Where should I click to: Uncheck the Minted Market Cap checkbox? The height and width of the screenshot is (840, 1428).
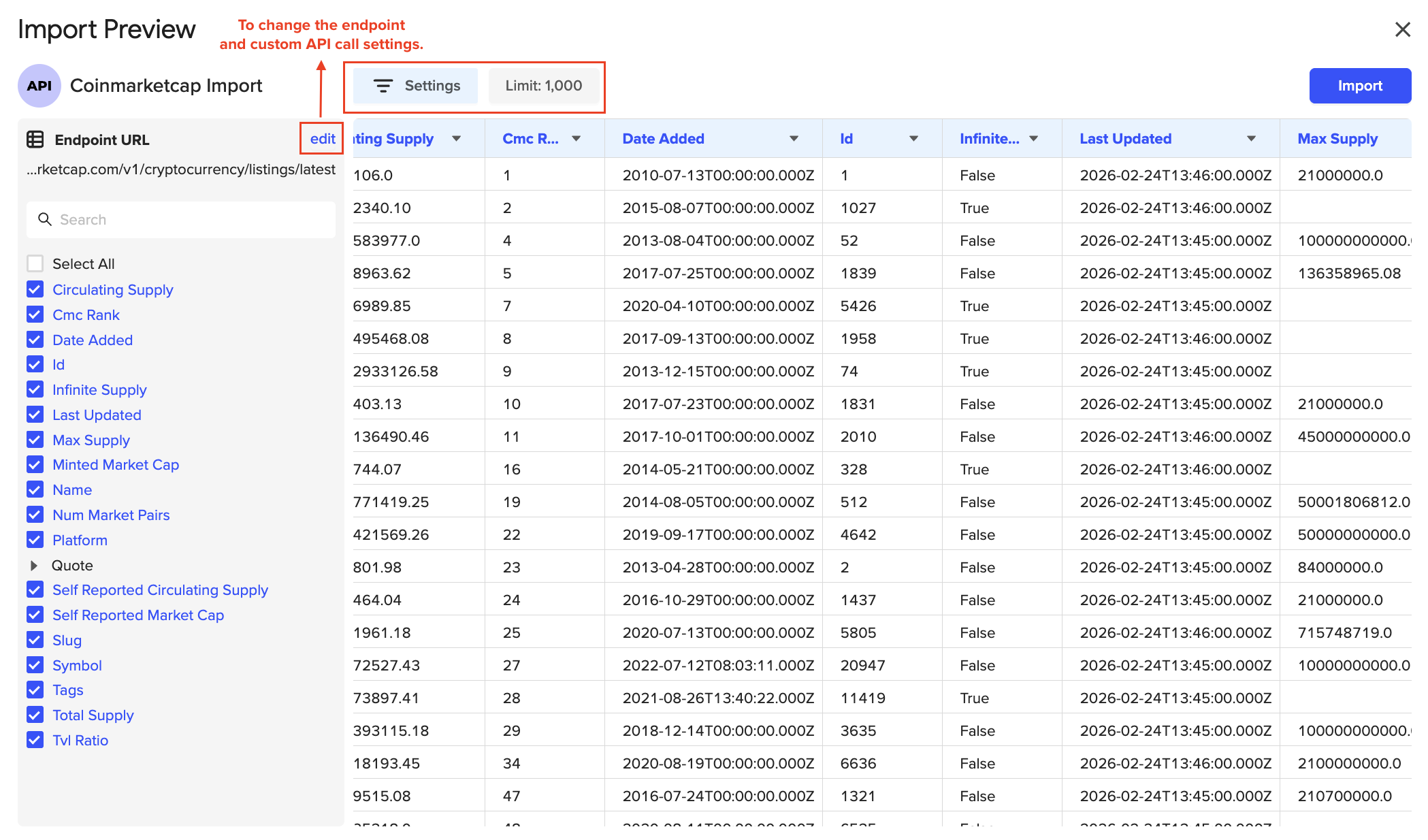point(35,464)
